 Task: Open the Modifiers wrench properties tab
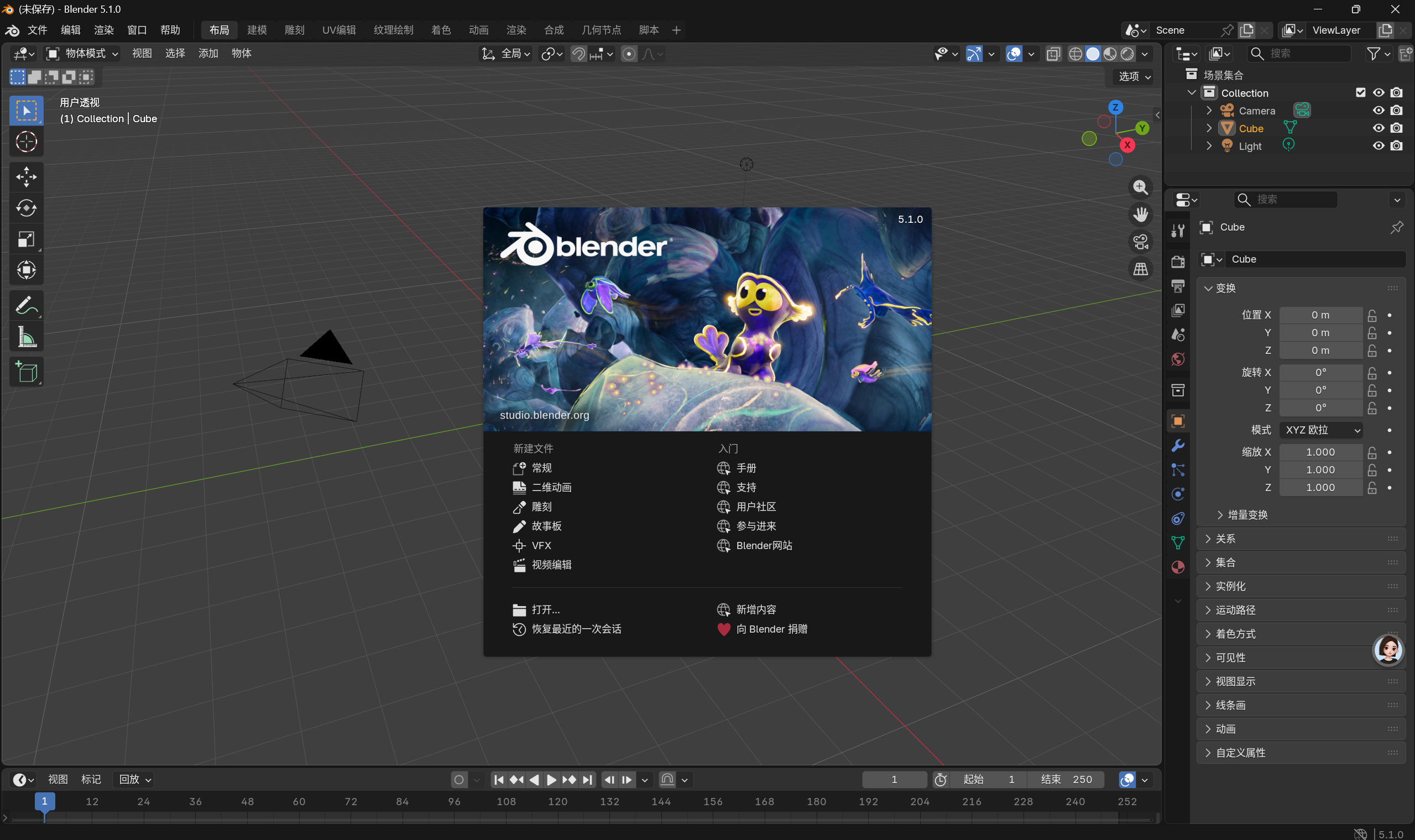pos(1178,446)
